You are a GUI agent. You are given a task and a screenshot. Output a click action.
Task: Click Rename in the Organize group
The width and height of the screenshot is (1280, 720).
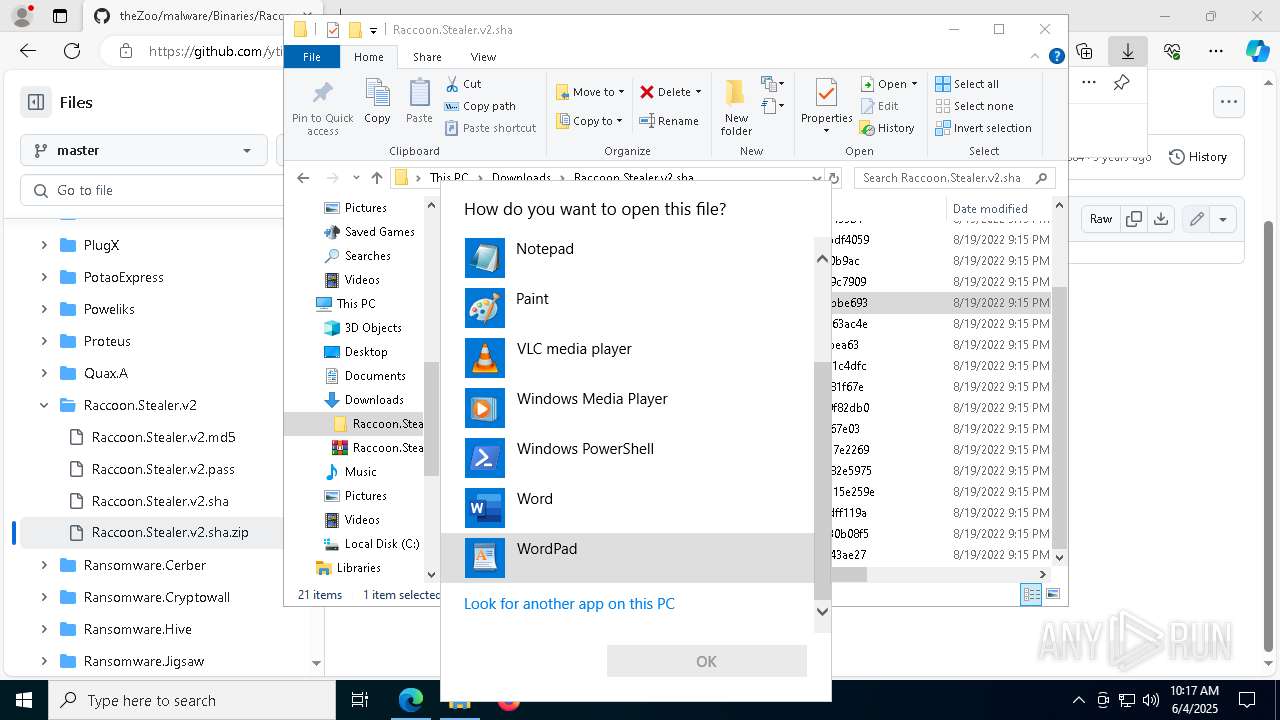tap(669, 121)
